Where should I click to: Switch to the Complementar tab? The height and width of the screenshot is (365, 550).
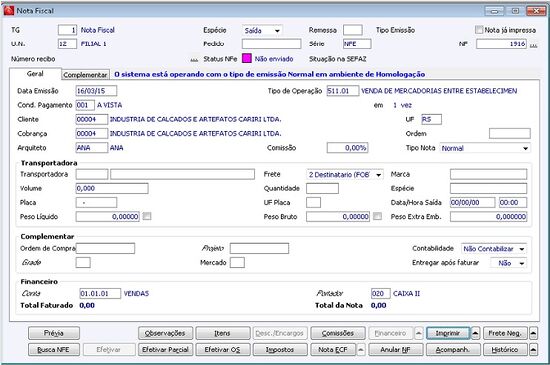point(85,75)
